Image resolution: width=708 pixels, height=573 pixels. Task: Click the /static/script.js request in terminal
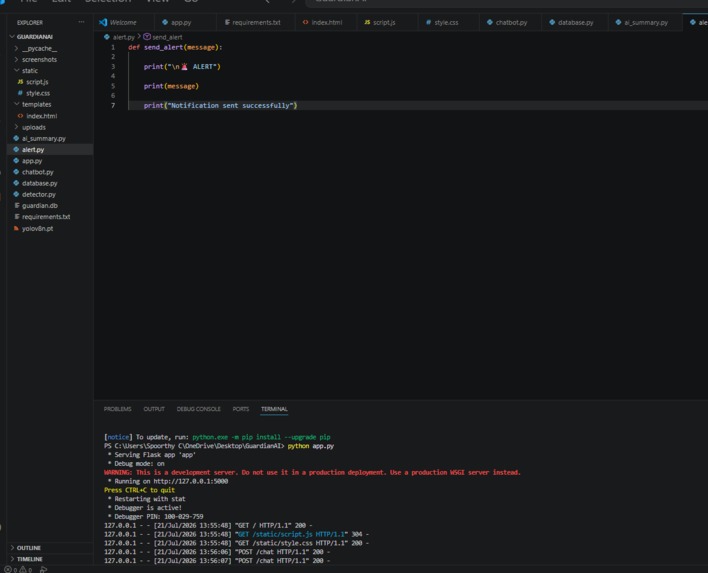291,534
